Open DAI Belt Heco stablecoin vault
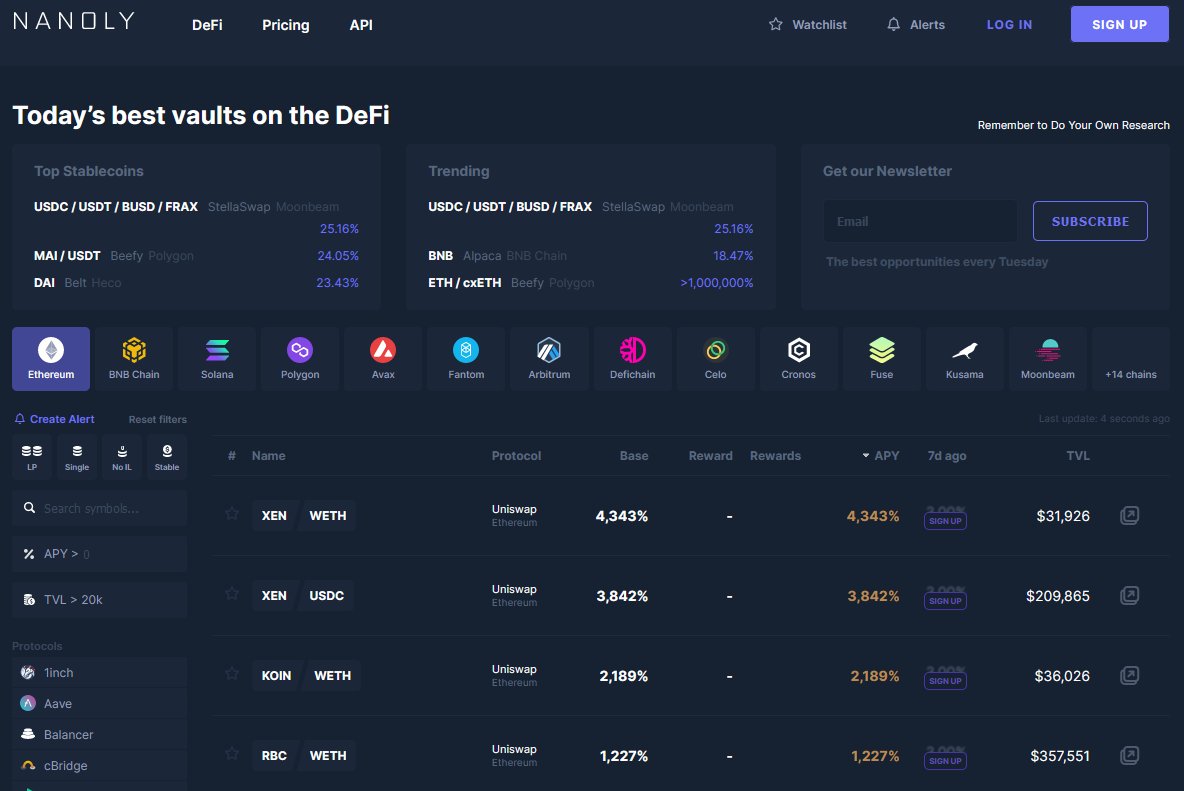1184x791 pixels. (196, 282)
